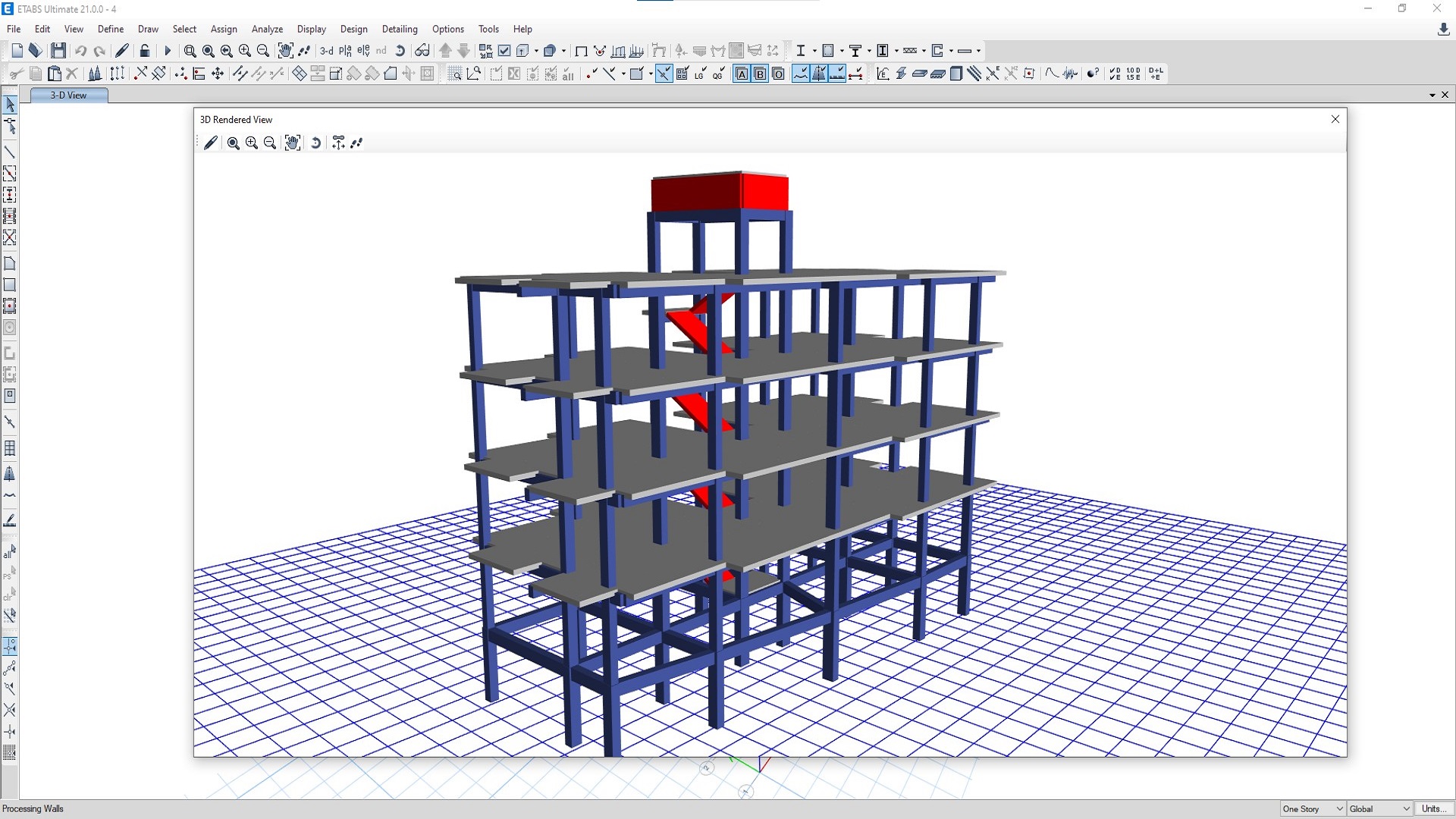The width and height of the screenshot is (1456, 819).
Task: Open the Analyze menu
Action: (x=267, y=29)
